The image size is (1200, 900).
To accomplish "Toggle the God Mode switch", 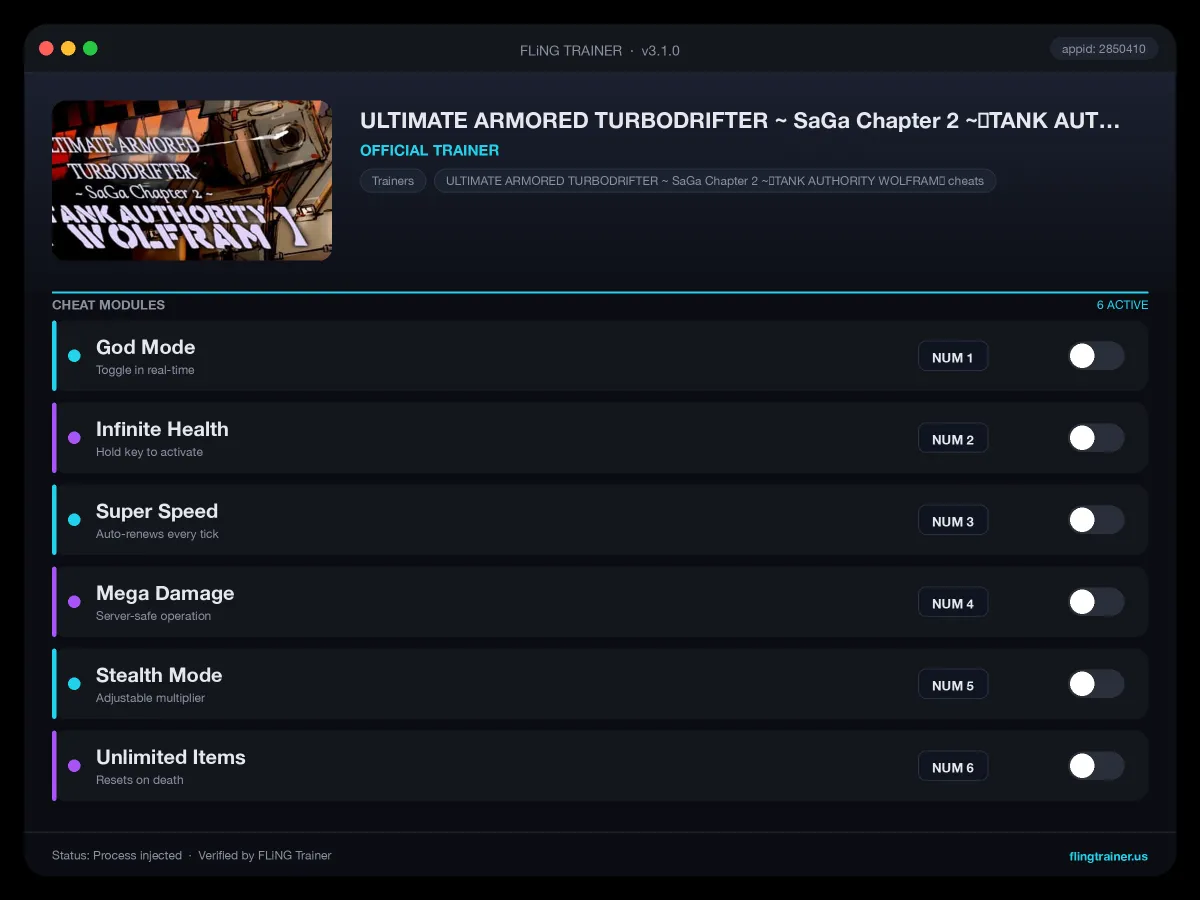I will point(1096,356).
